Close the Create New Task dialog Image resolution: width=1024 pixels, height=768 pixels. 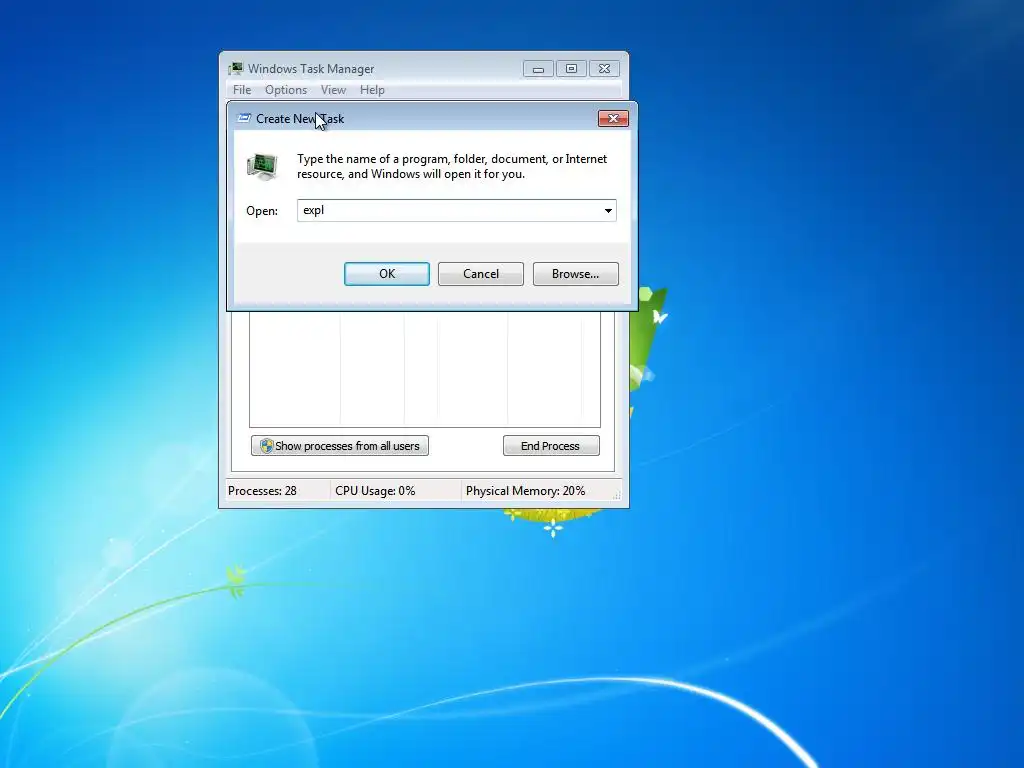[x=613, y=118]
